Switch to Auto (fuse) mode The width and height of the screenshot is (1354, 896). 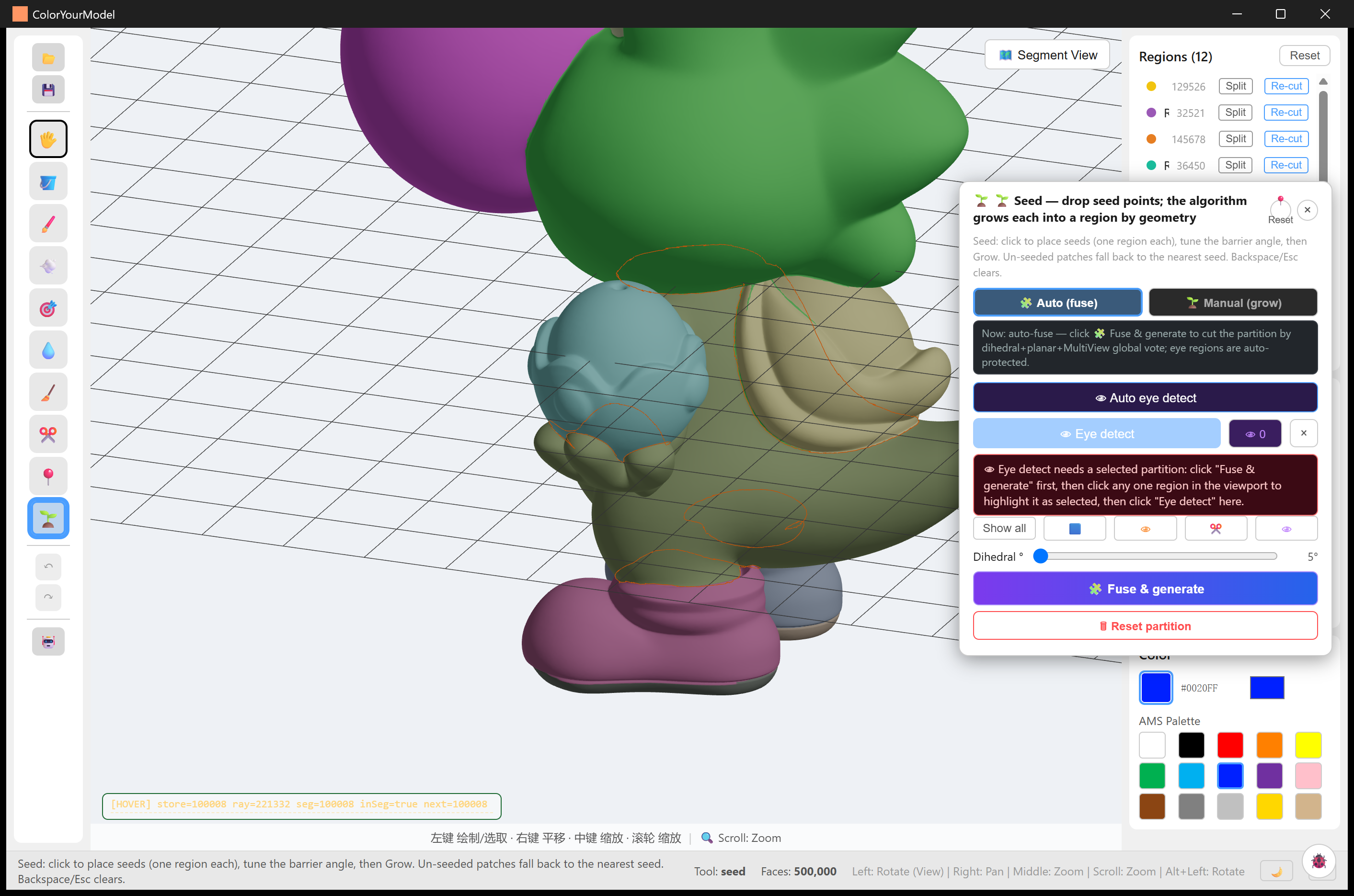click(x=1057, y=303)
